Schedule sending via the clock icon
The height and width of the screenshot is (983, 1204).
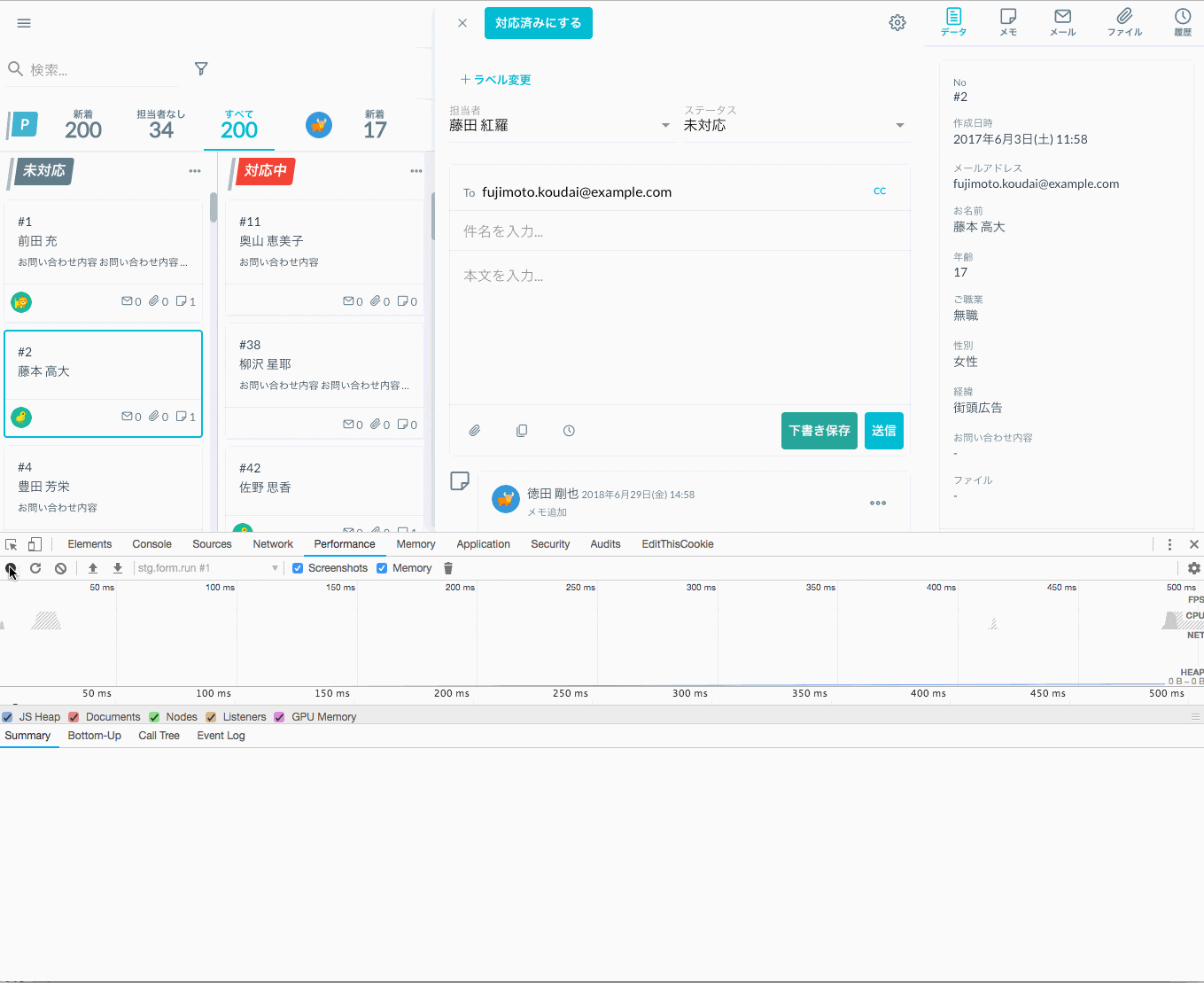tap(568, 431)
